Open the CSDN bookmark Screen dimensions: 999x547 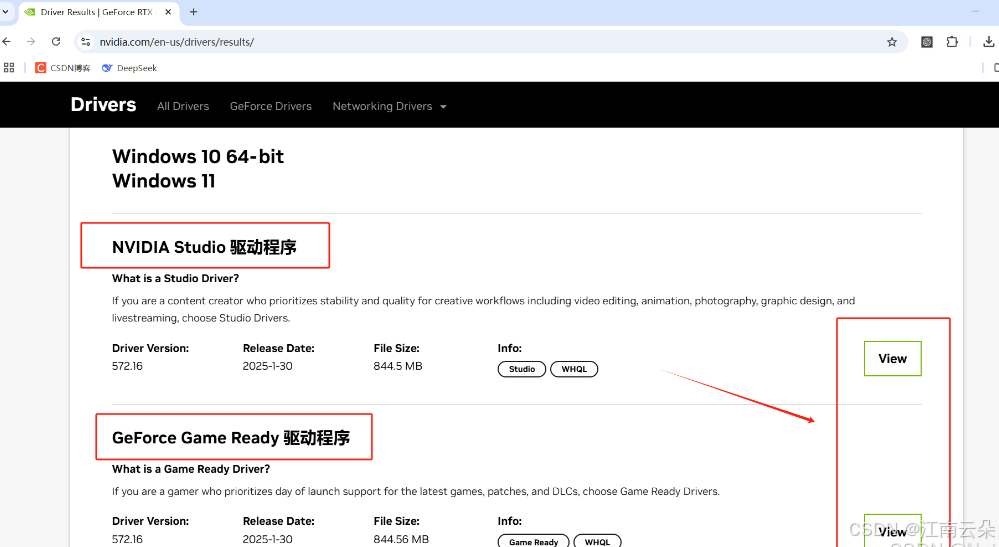63,67
